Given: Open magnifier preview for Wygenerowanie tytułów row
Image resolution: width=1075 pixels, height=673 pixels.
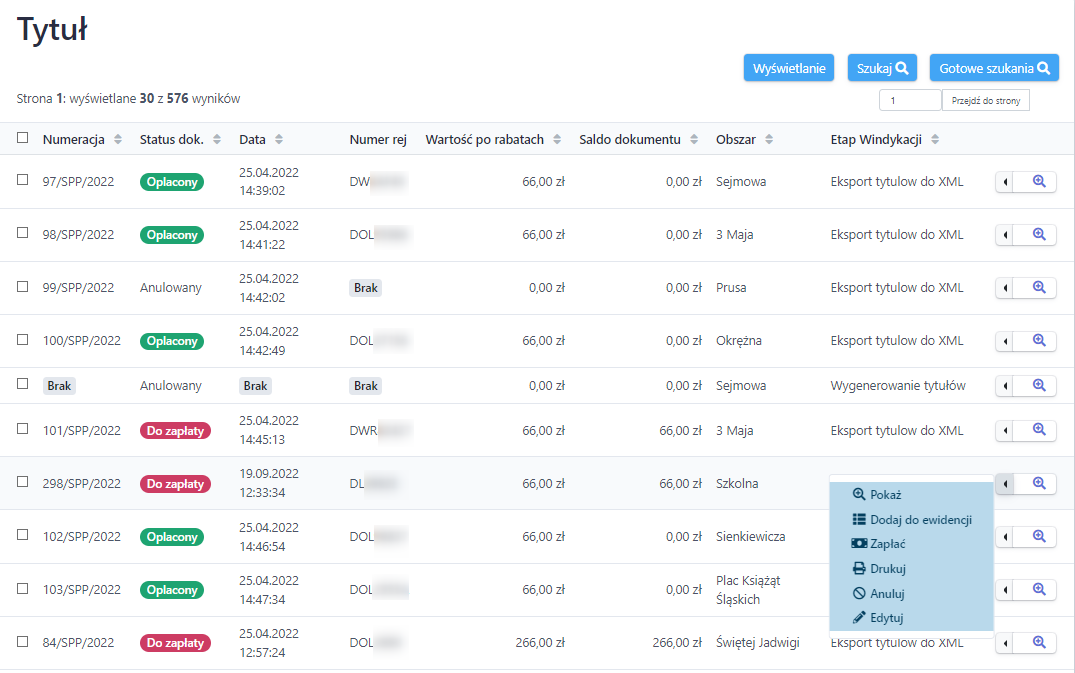Looking at the screenshot, I should (1039, 386).
